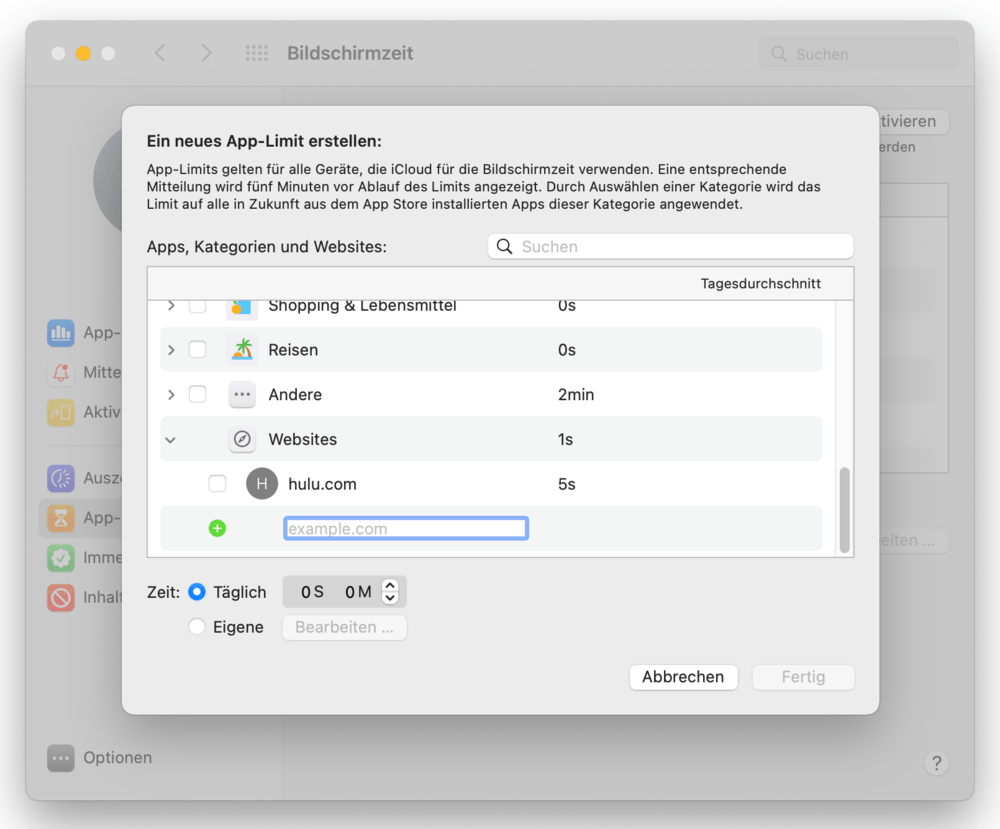Image resolution: width=1000 pixels, height=829 pixels.
Task: Click the show-all grid icon in toolbar
Action: coord(257,54)
